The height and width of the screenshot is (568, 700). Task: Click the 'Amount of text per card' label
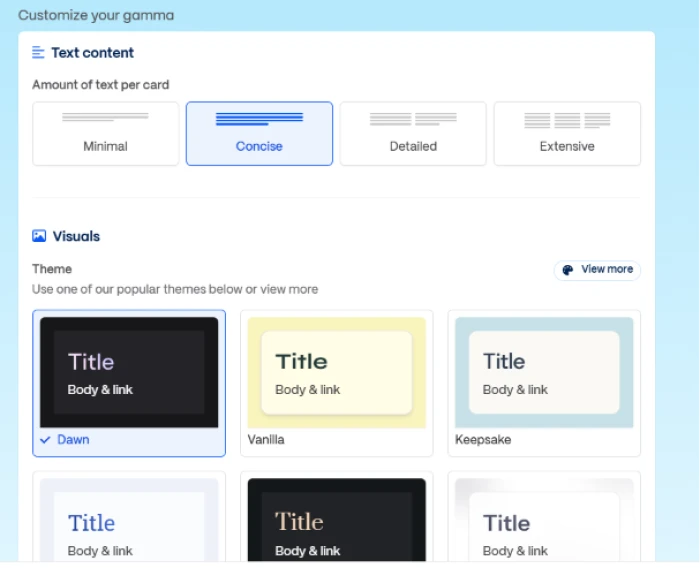tap(100, 85)
